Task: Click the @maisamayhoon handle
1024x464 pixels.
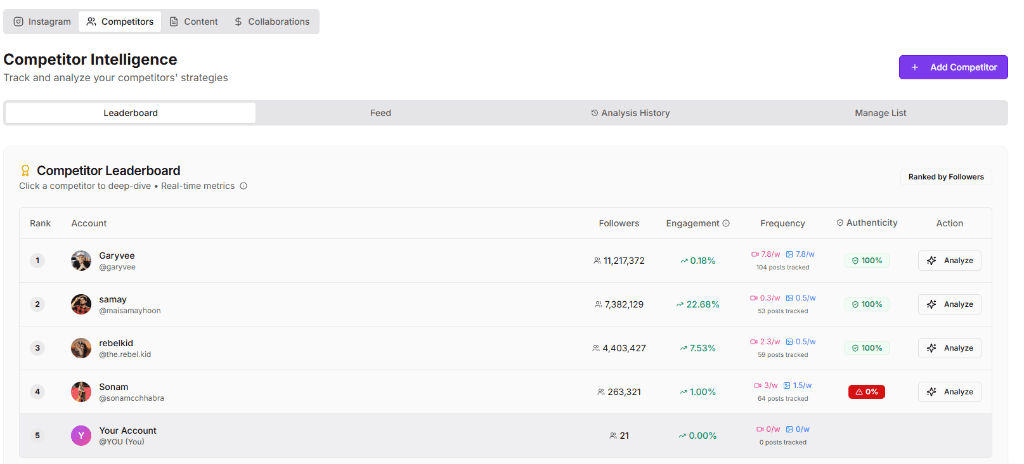Action: [130, 311]
